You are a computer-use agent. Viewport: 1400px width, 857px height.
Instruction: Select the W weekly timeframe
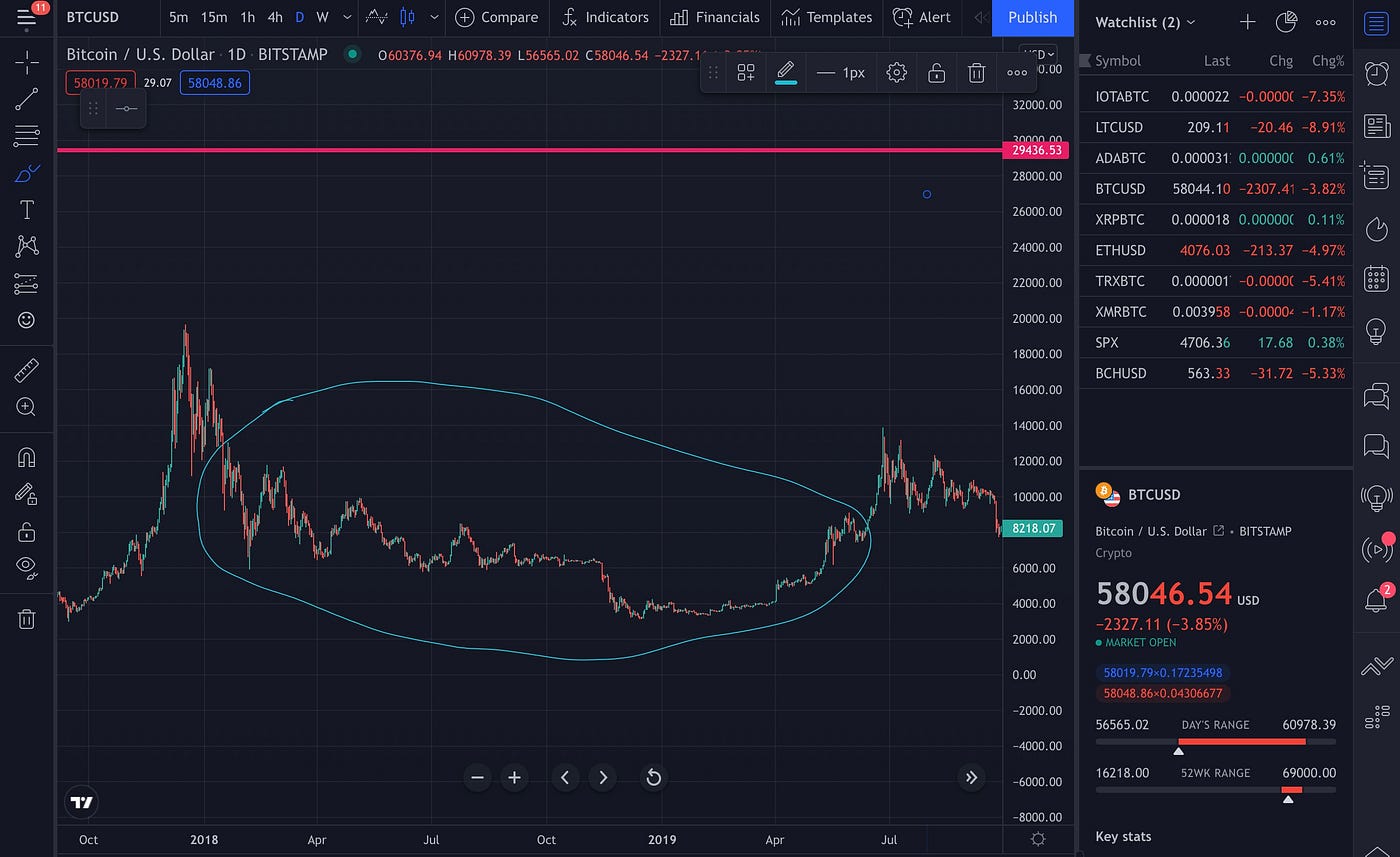click(322, 17)
